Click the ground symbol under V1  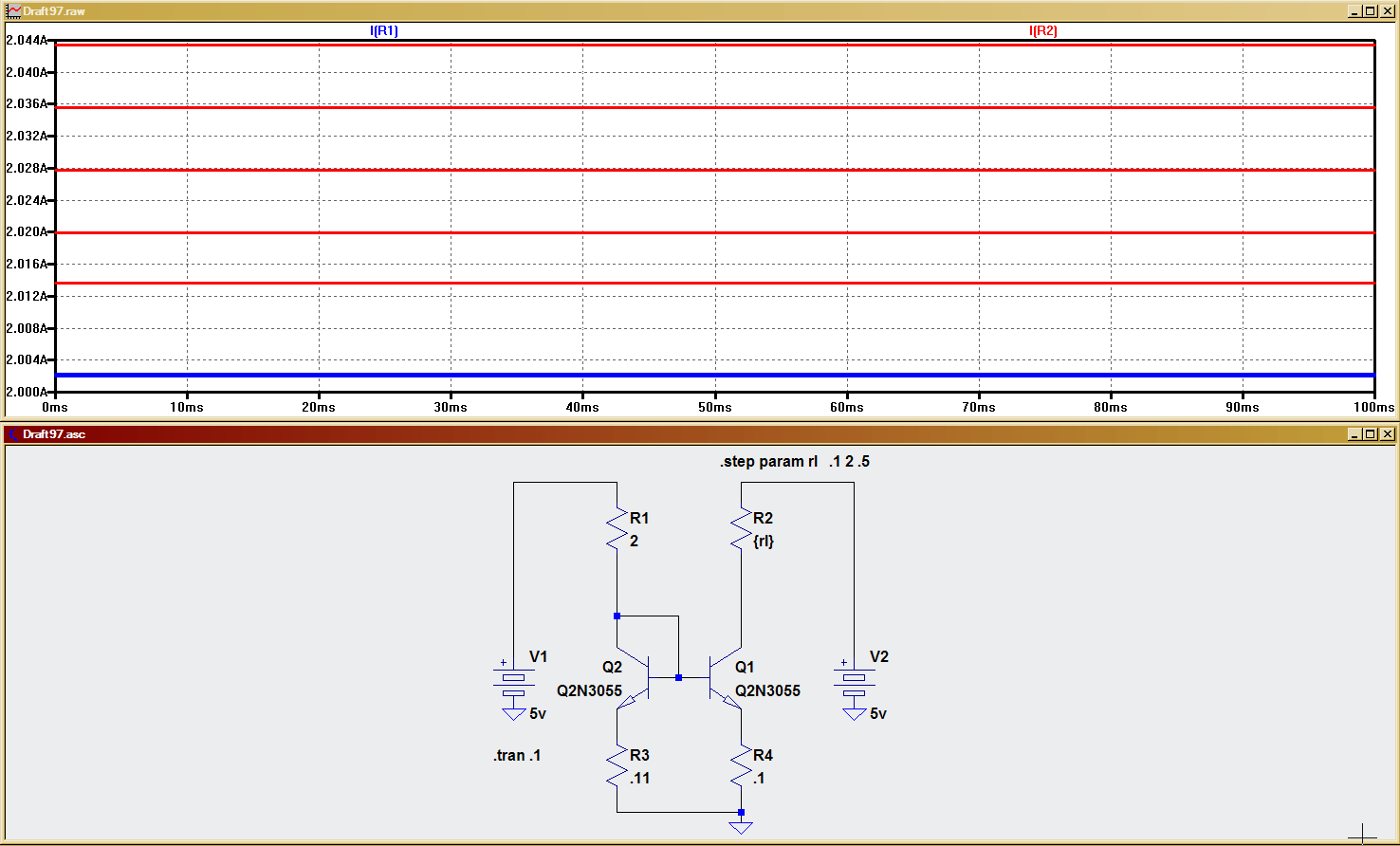point(513,713)
